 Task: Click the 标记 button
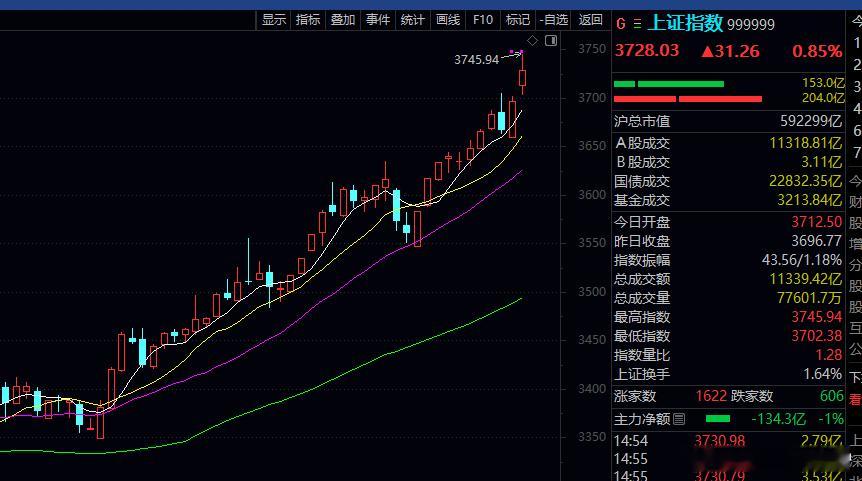(x=517, y=20)
